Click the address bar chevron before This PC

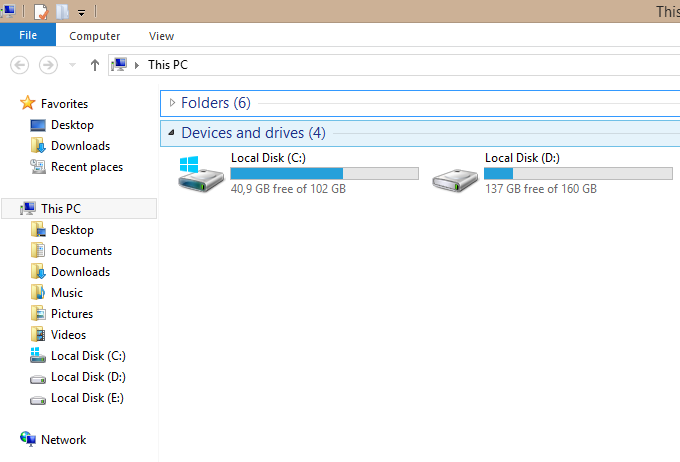pos(137,65)
